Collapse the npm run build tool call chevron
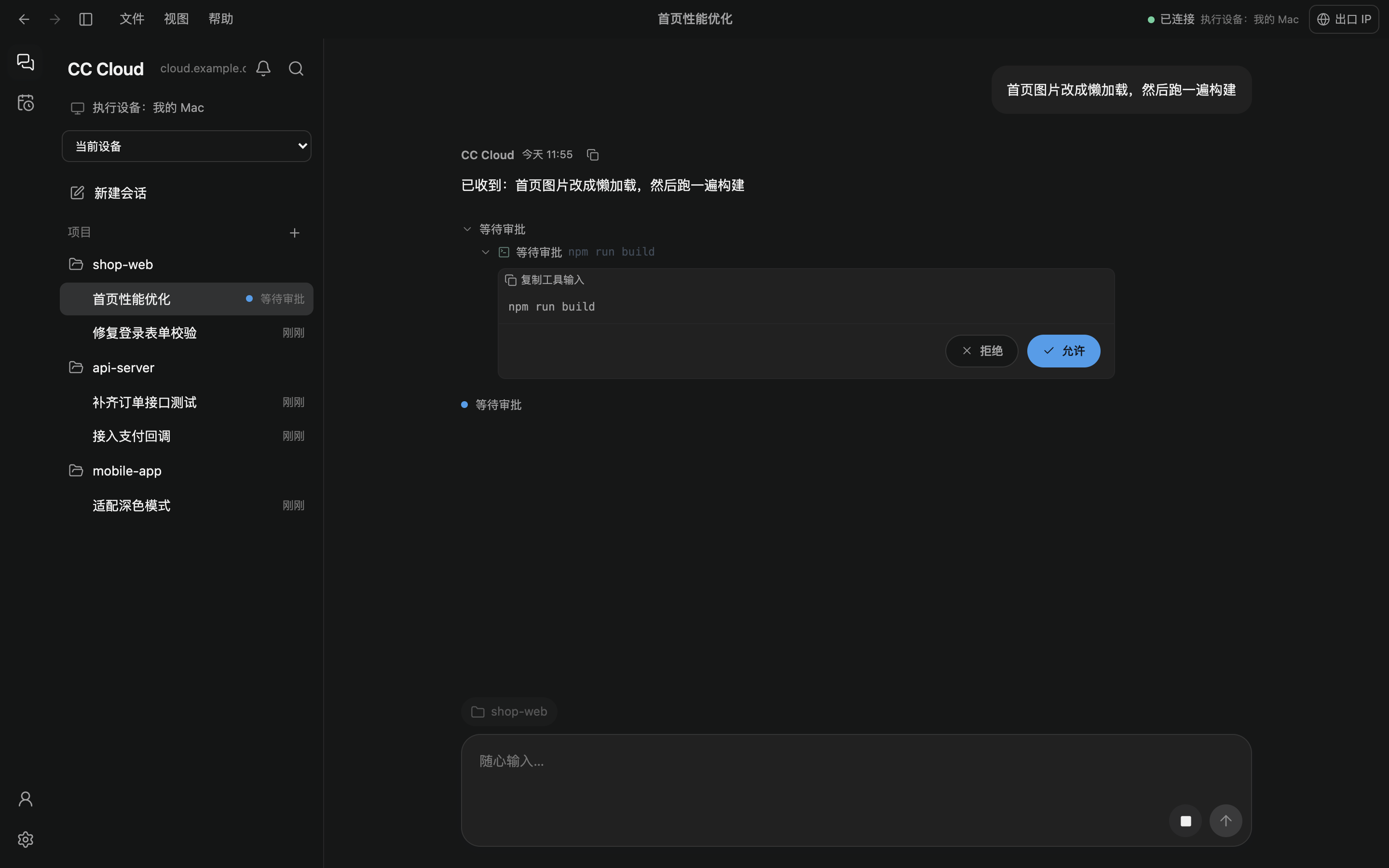The width and height of the screenshot is (1389, 868). 486,252
